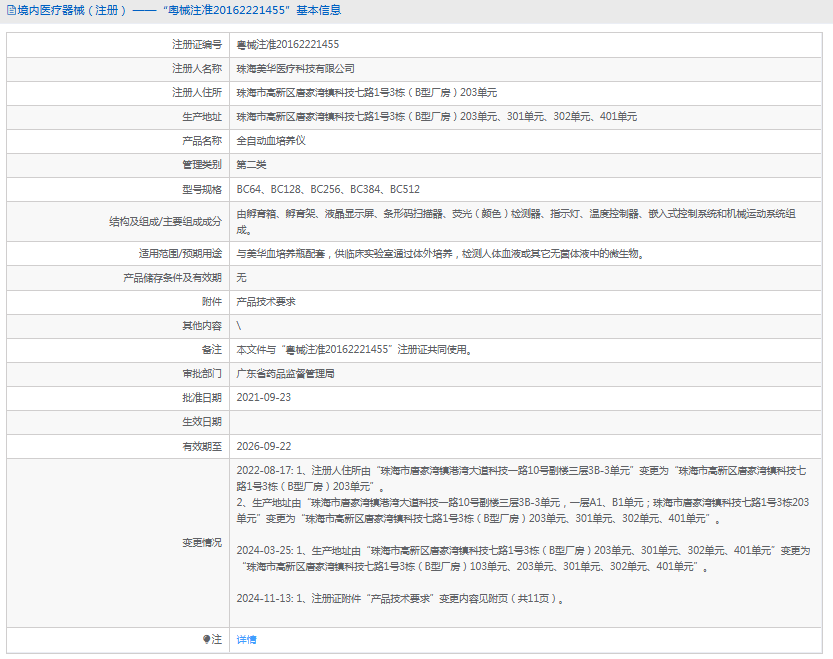The image size is (833, 659).
Task: Select expiry date 2026-09-22
Action: (264, 446)
